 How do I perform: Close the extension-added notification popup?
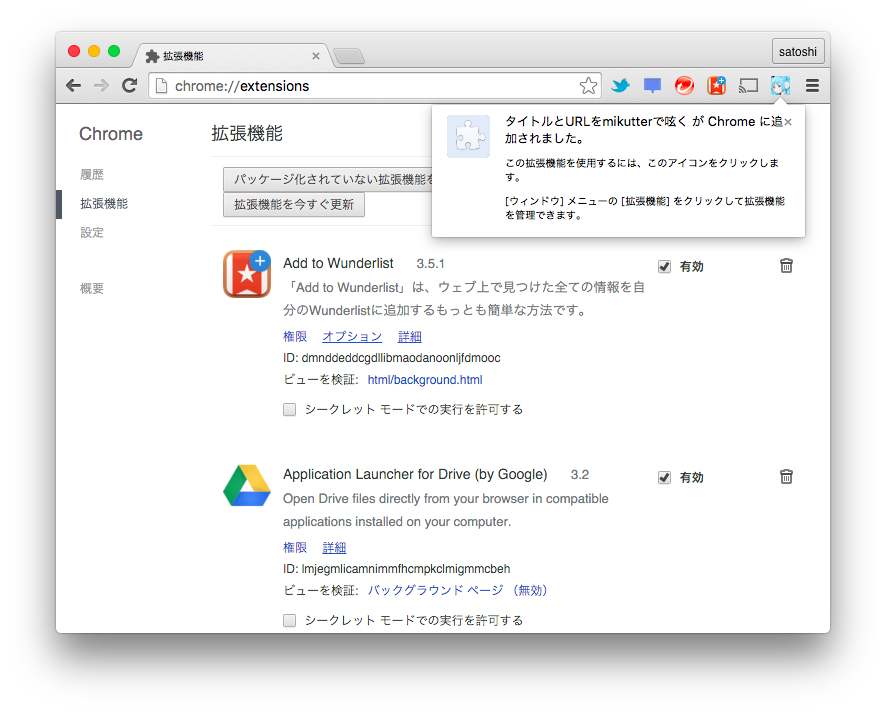coord(788,122)
